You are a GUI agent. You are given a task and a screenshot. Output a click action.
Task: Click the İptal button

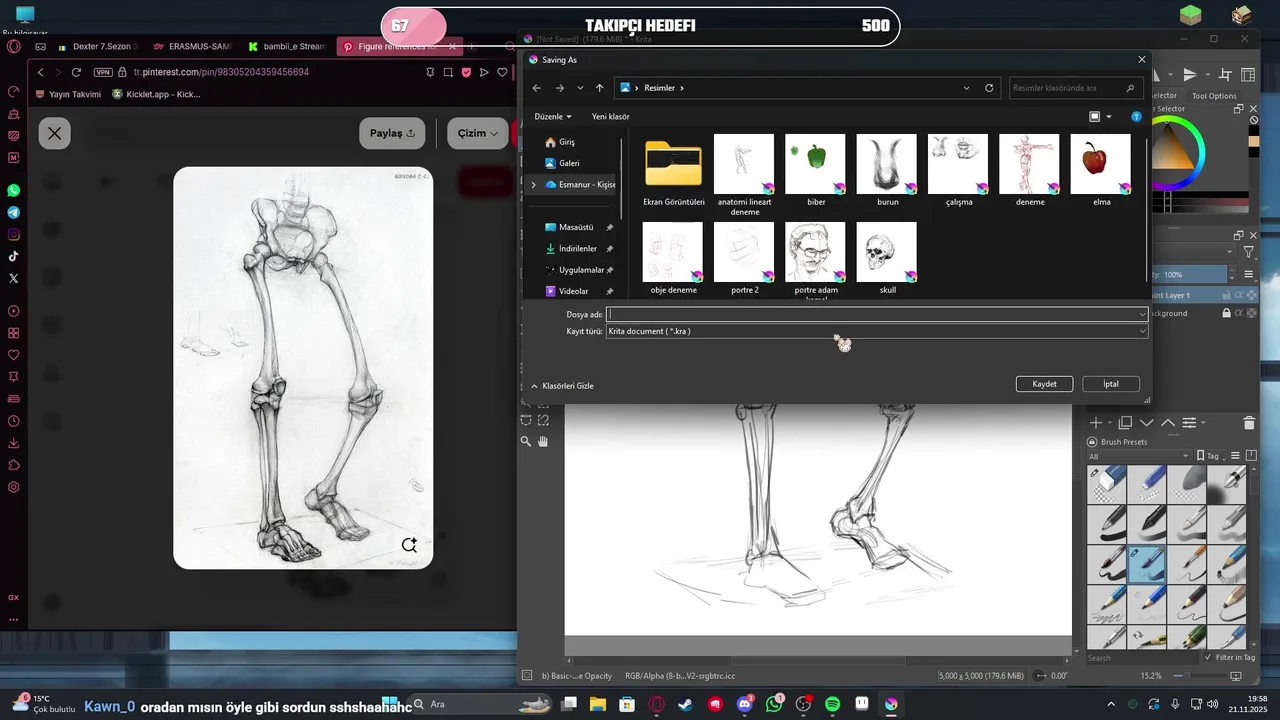click(1111, 384)
